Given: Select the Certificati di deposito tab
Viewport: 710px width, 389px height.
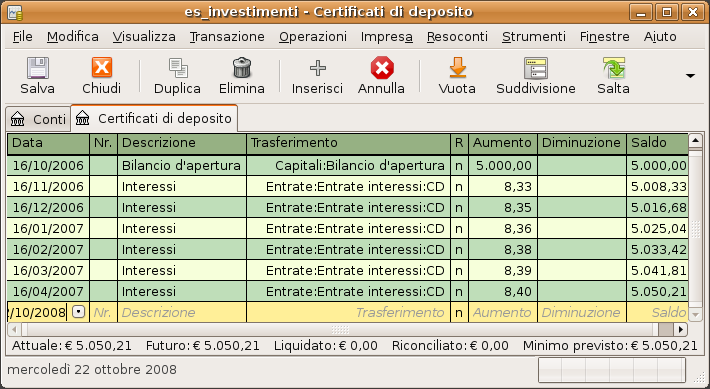Looking at the screenshot, I should pos(154,118).
